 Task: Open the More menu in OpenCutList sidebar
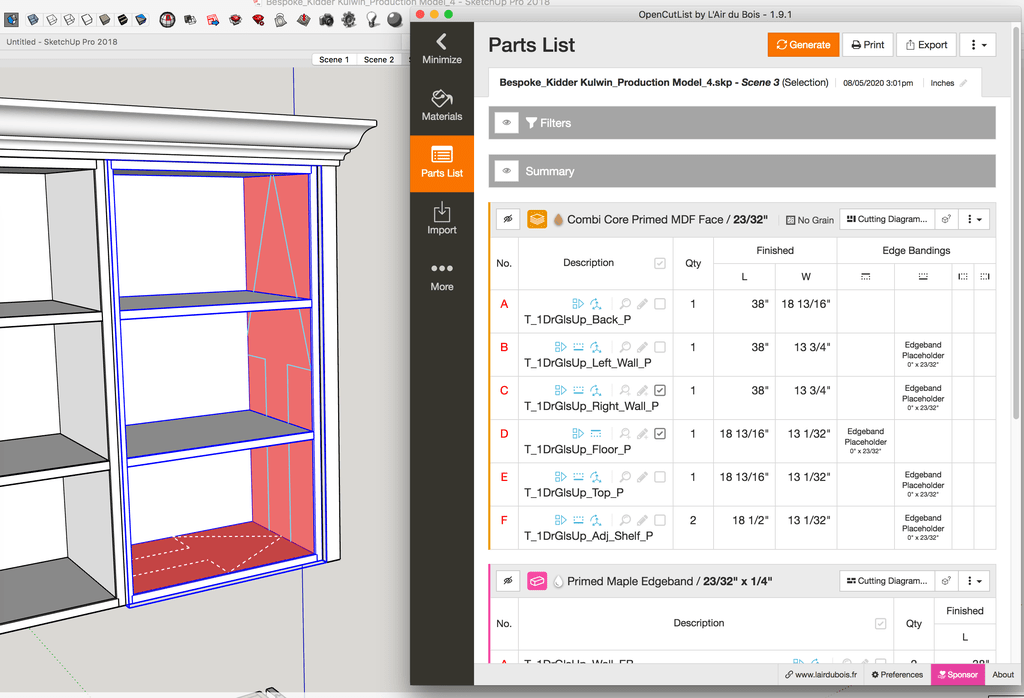tap(442, 277)
